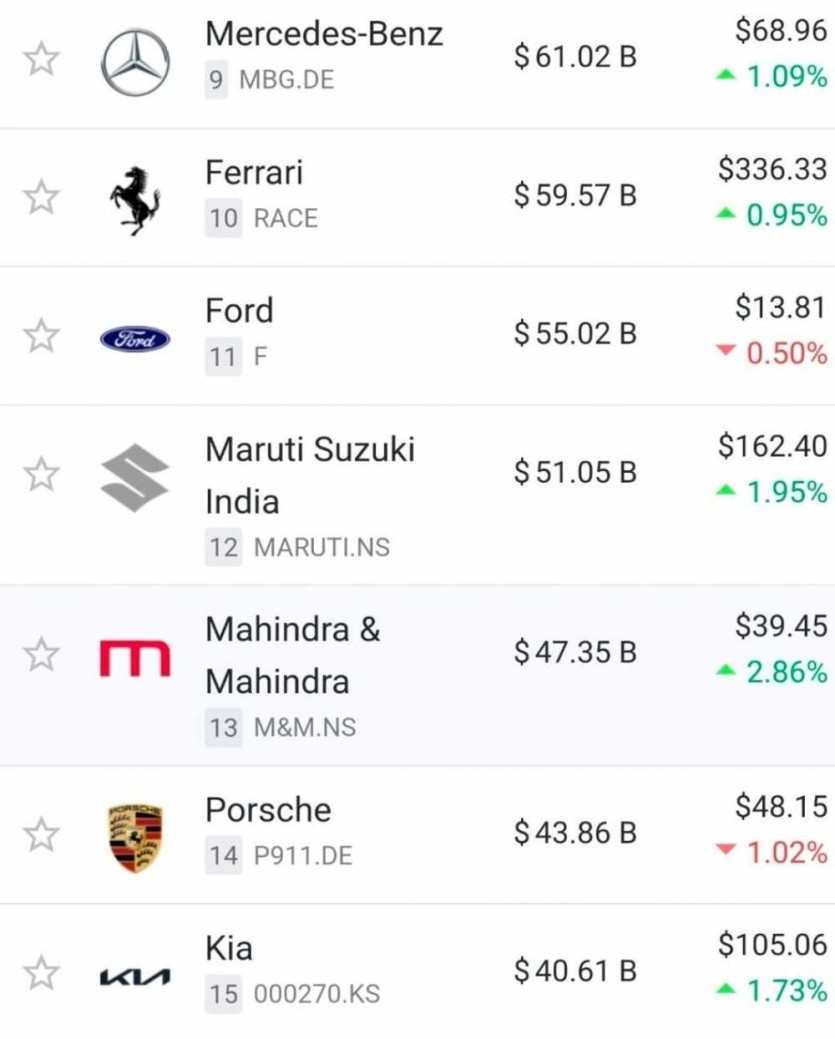
Task: Click the Porsche crest logo
Action: 135,837
